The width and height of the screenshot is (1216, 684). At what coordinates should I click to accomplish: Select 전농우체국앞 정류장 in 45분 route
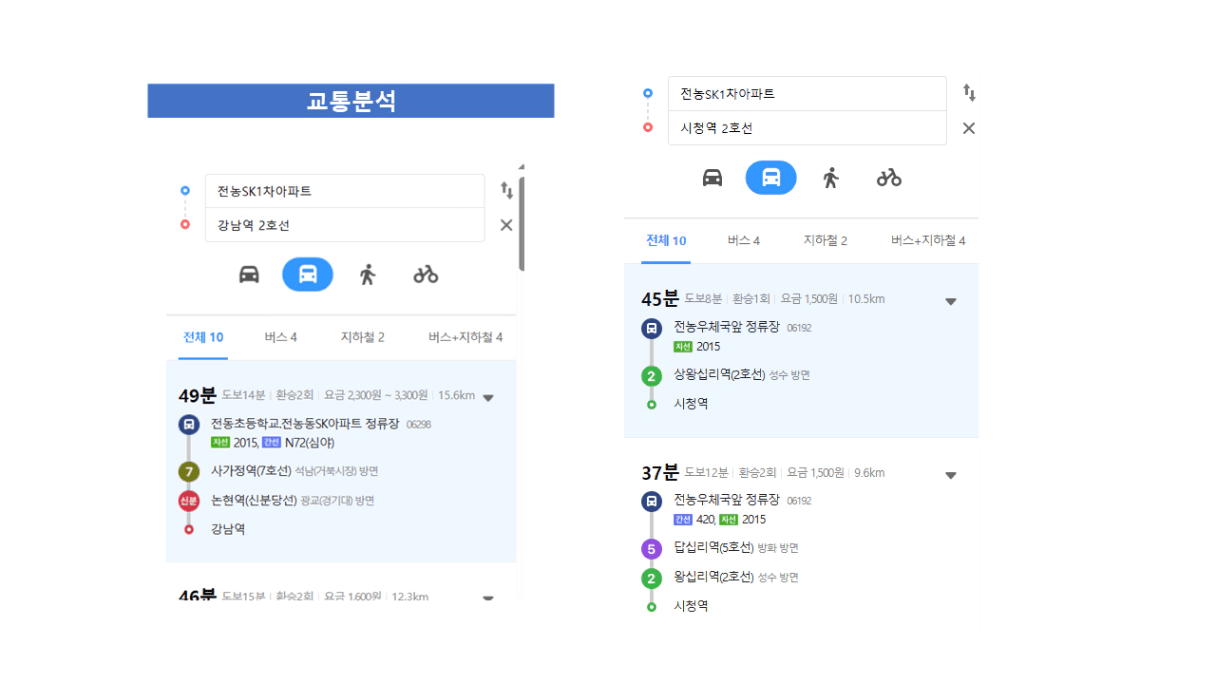727,327
